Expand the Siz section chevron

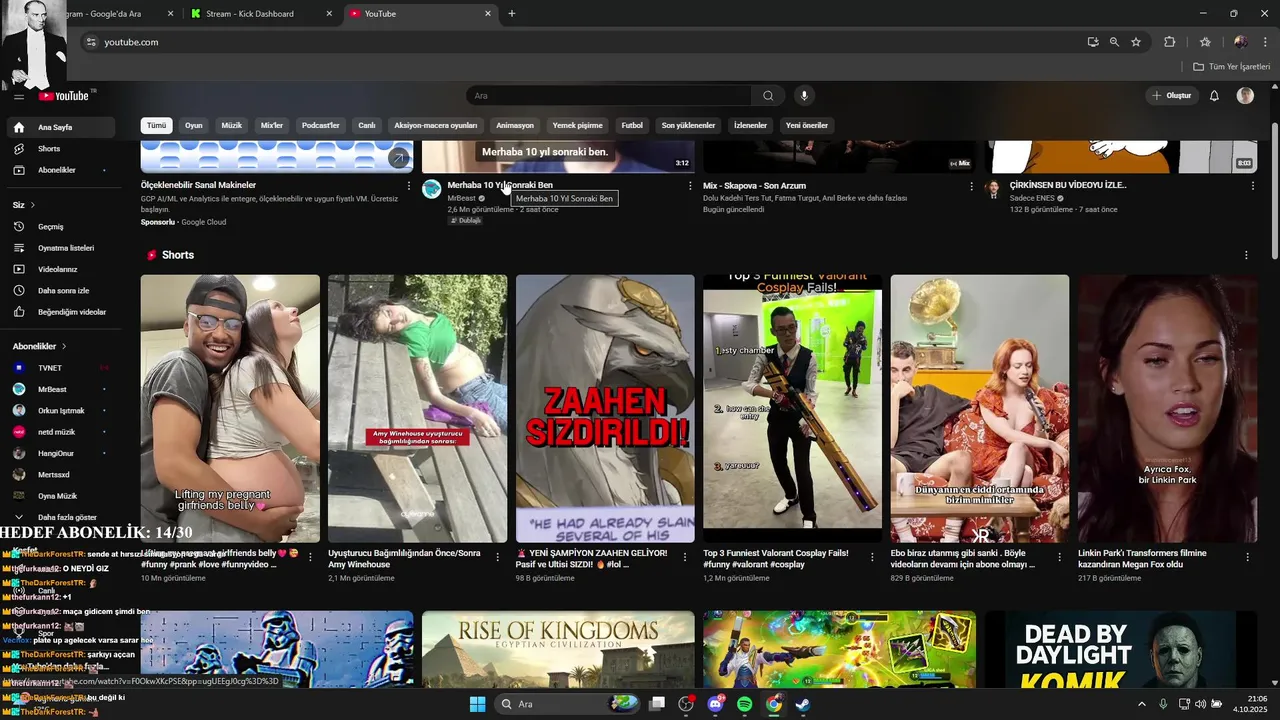[32, 205]
